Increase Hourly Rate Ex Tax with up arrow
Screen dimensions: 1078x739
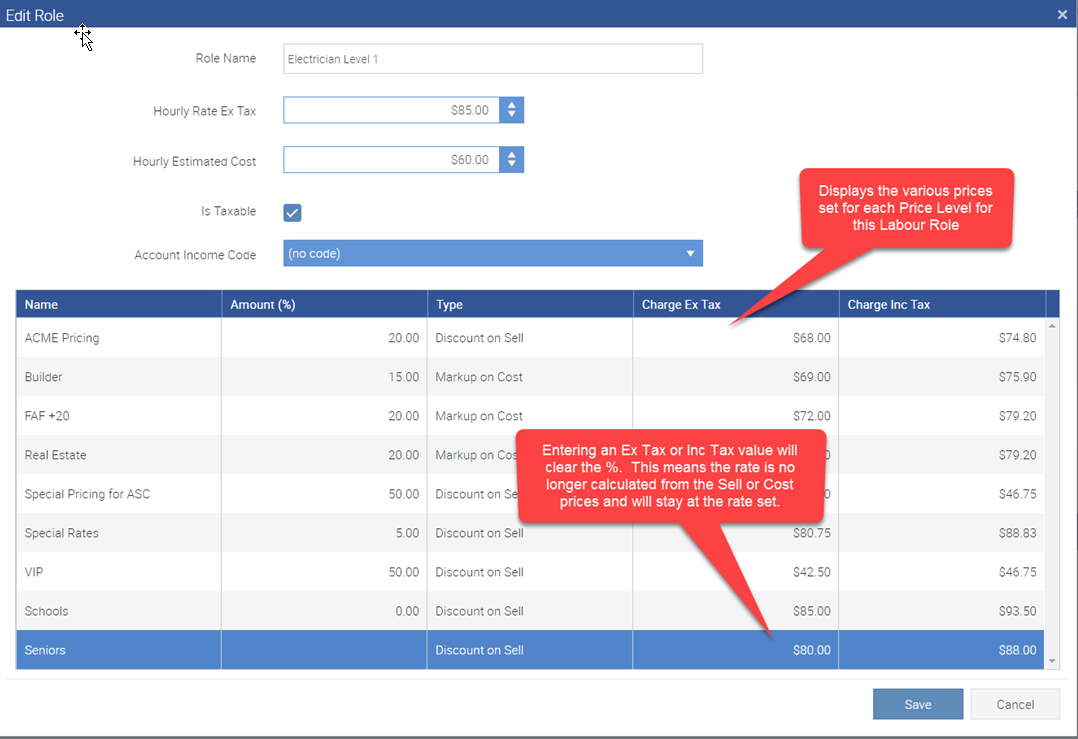point(512,105)
